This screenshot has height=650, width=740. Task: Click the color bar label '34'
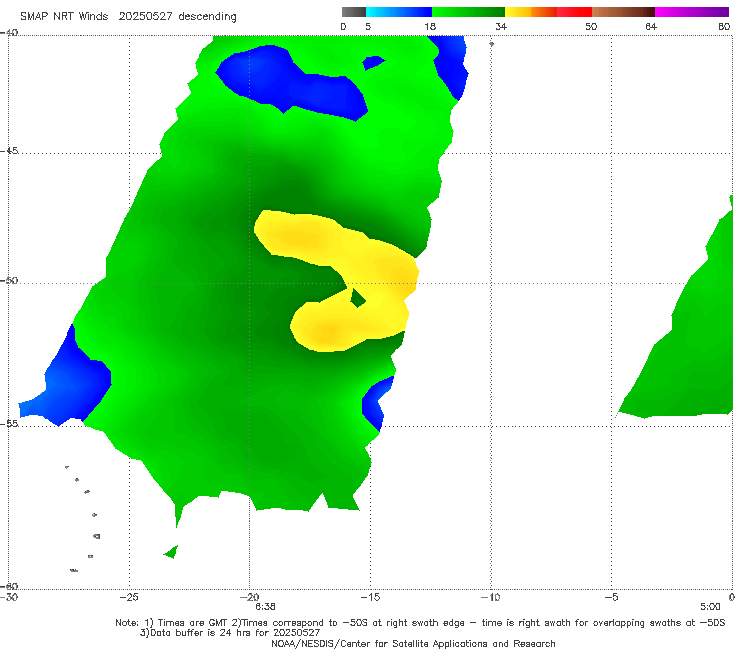coord(501,26)
